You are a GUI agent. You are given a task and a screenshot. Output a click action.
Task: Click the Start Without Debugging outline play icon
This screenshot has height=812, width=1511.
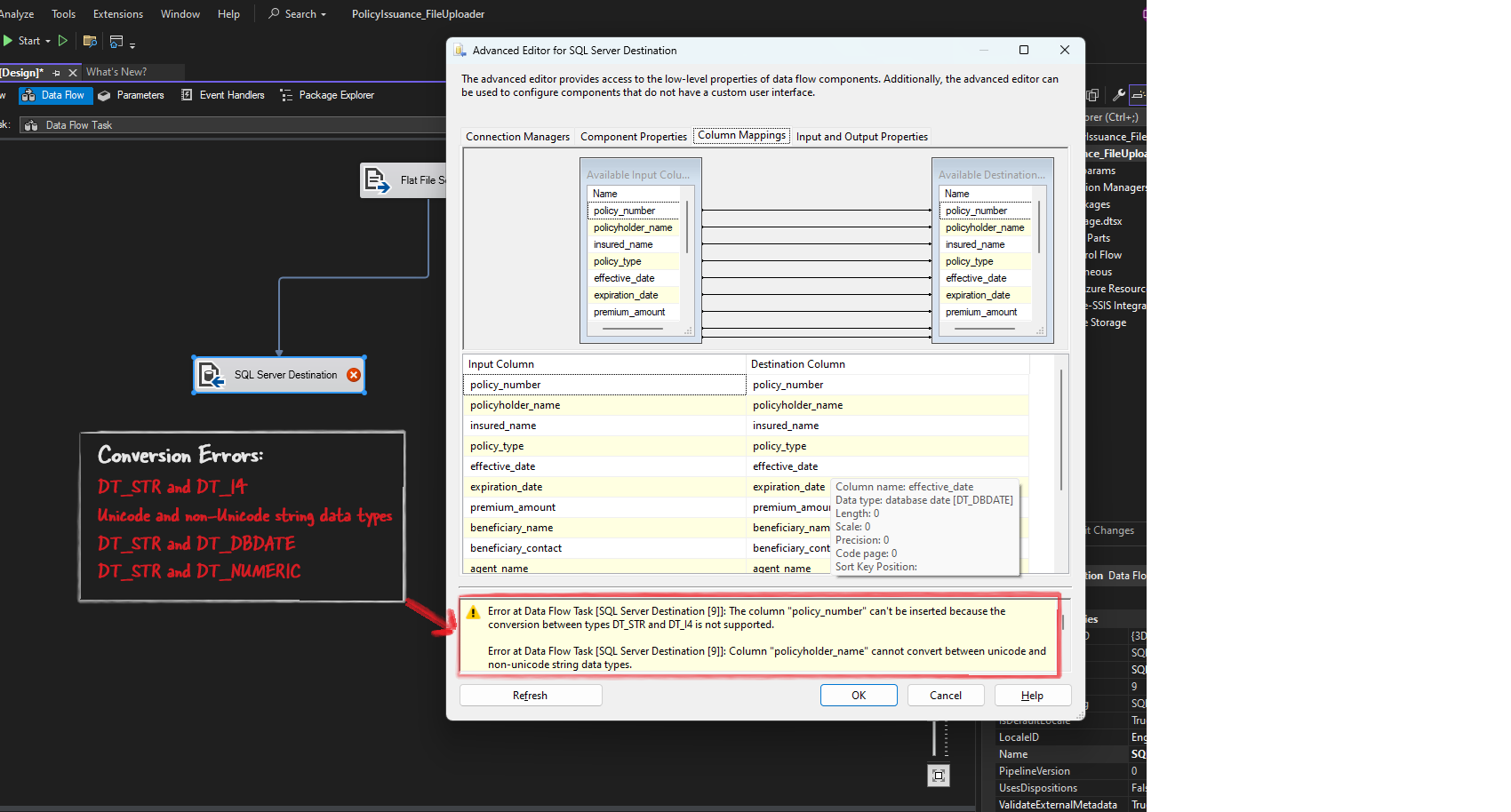[63, 41]
